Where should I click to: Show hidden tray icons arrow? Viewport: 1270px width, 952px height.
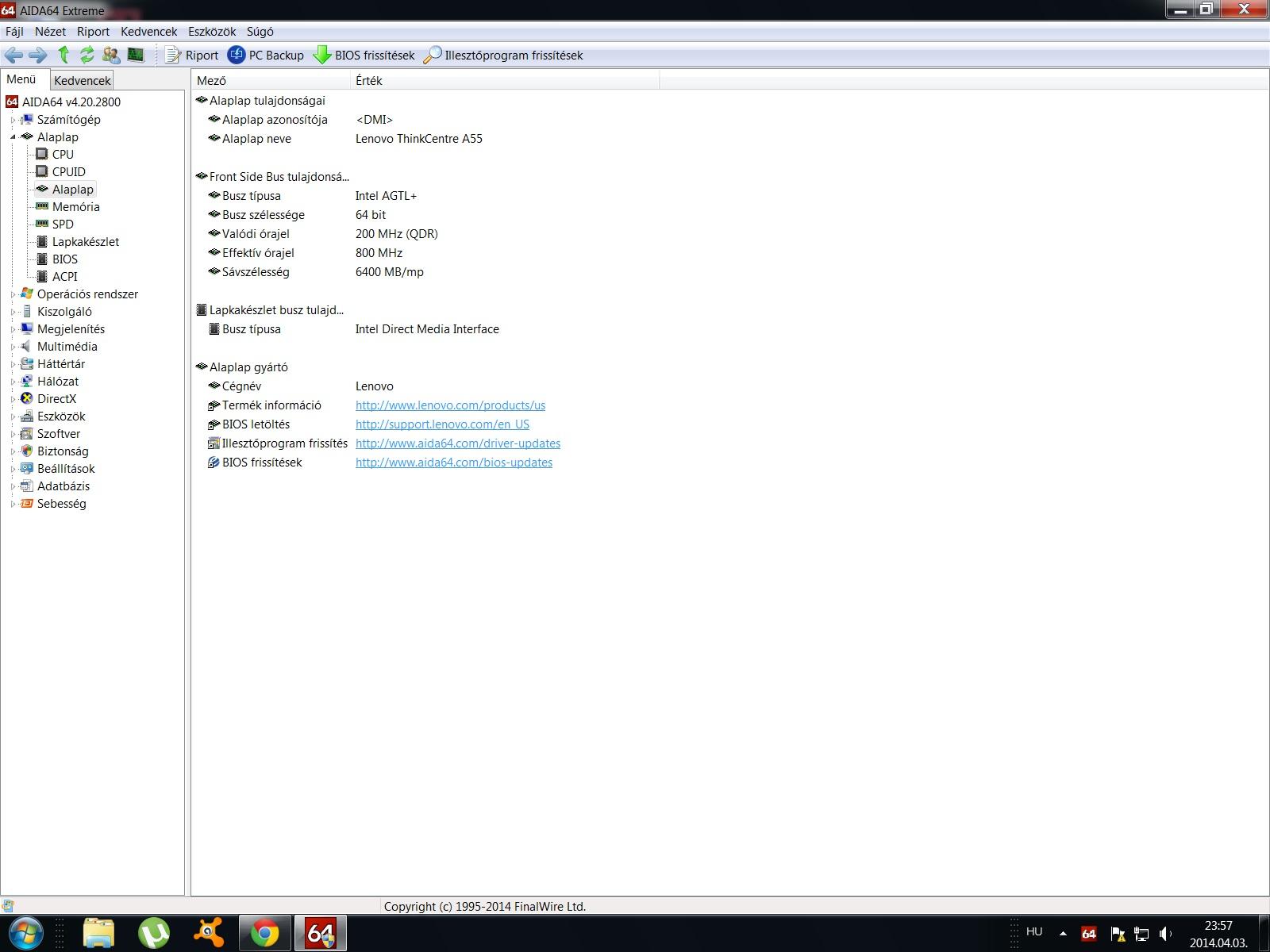click(1063, 933)
